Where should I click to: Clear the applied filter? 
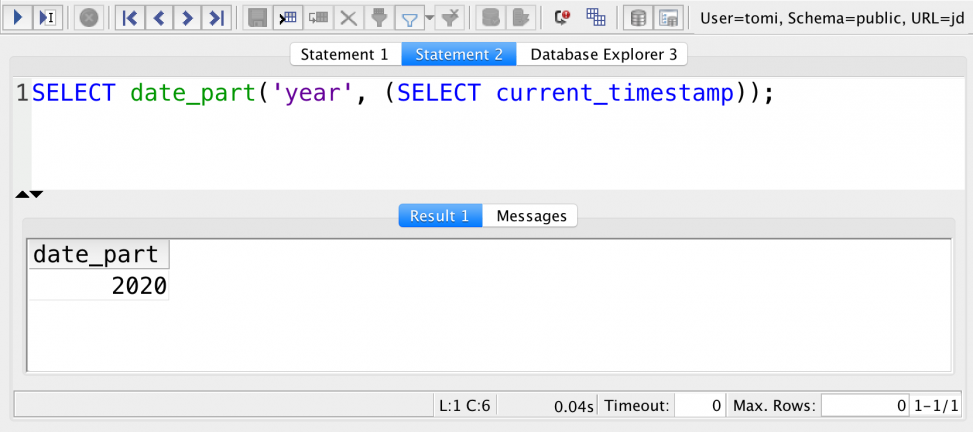pos(451,17)
